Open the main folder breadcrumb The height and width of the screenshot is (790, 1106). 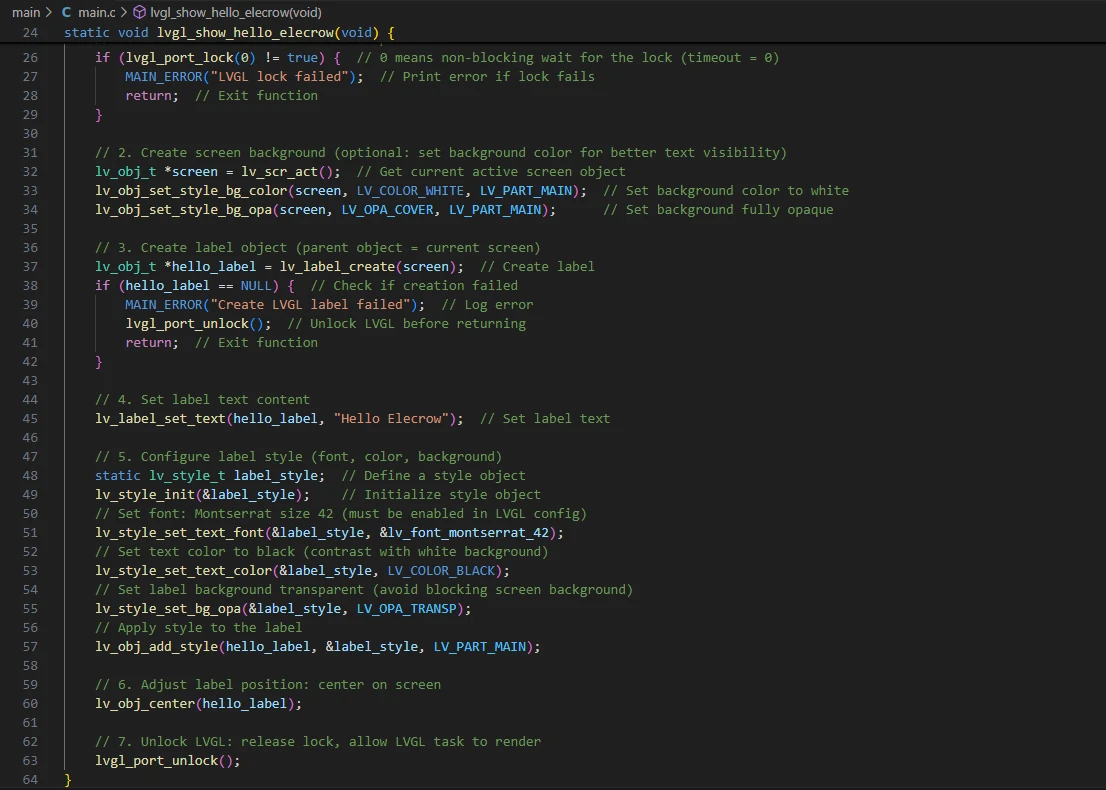pos(26,13)
